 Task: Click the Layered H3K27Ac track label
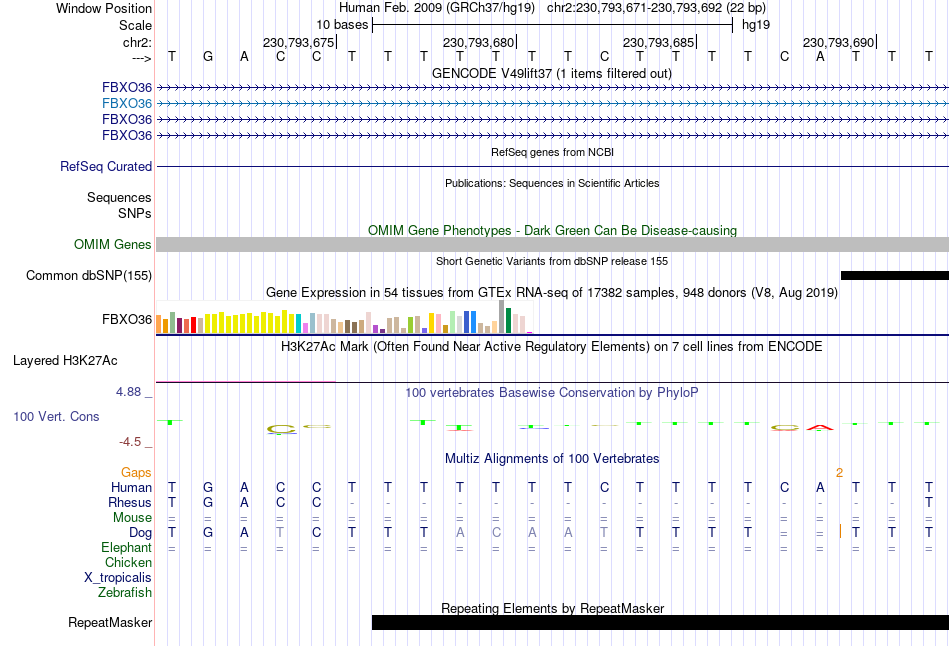(x=65, y=361)
